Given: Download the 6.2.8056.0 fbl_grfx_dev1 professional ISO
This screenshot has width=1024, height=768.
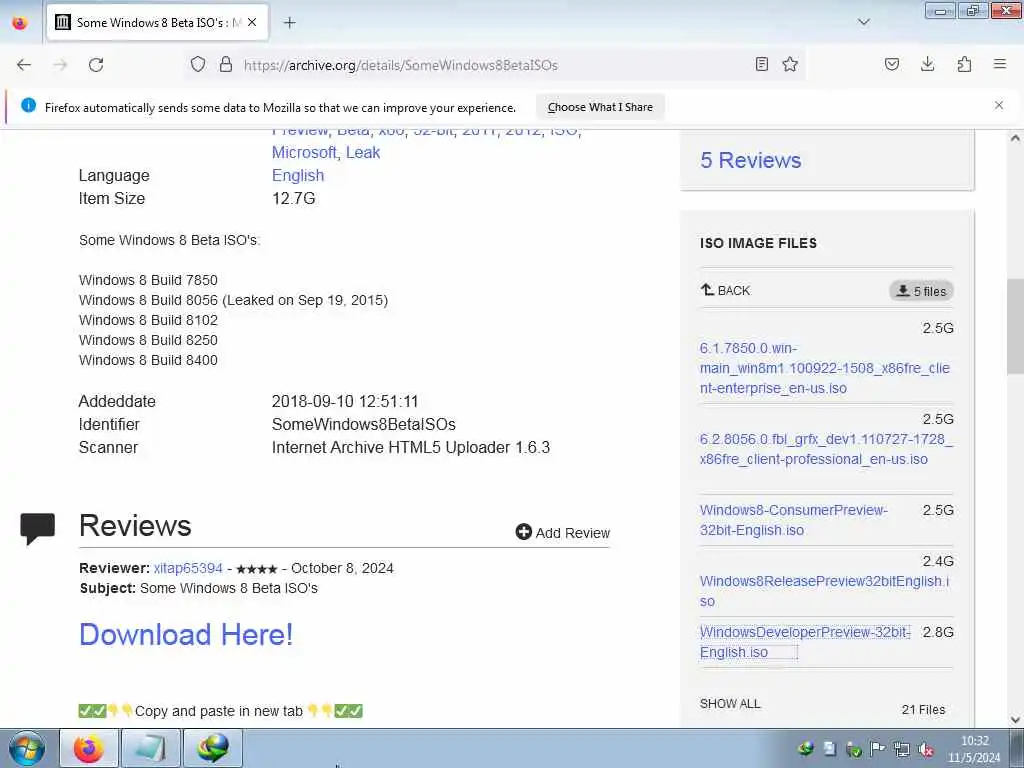Looking at the screenshot, I should [826, 449].
